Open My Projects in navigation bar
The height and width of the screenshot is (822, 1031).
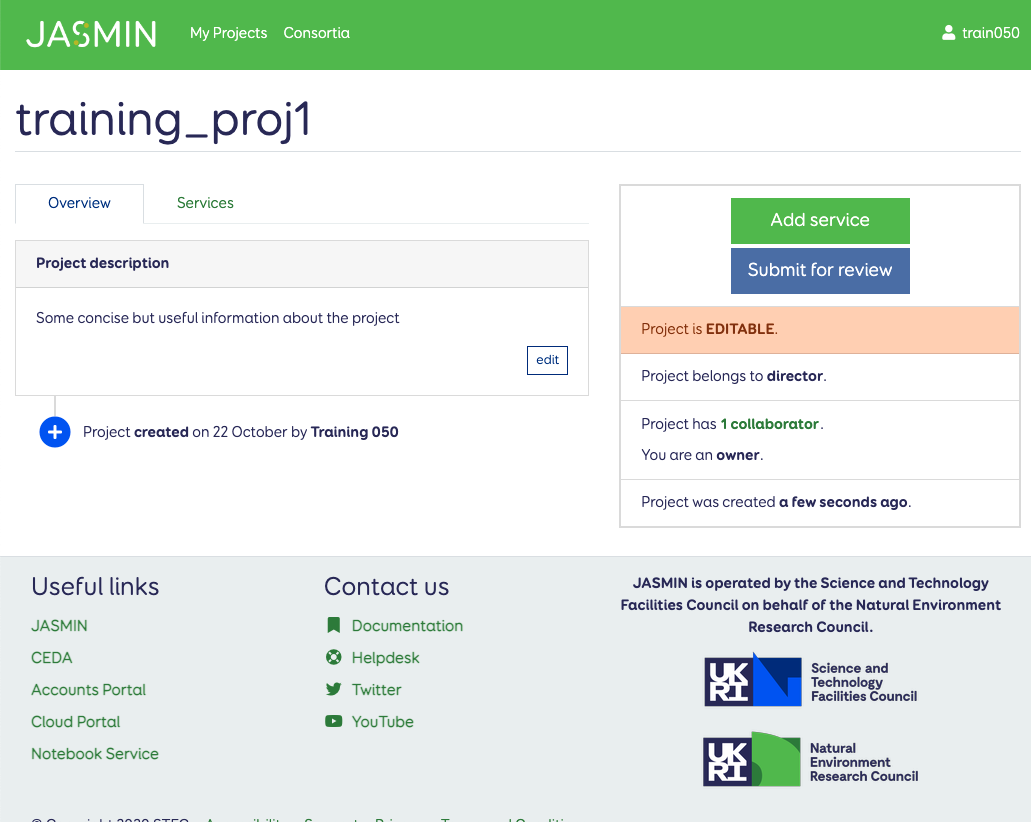[x=228, y=33]
